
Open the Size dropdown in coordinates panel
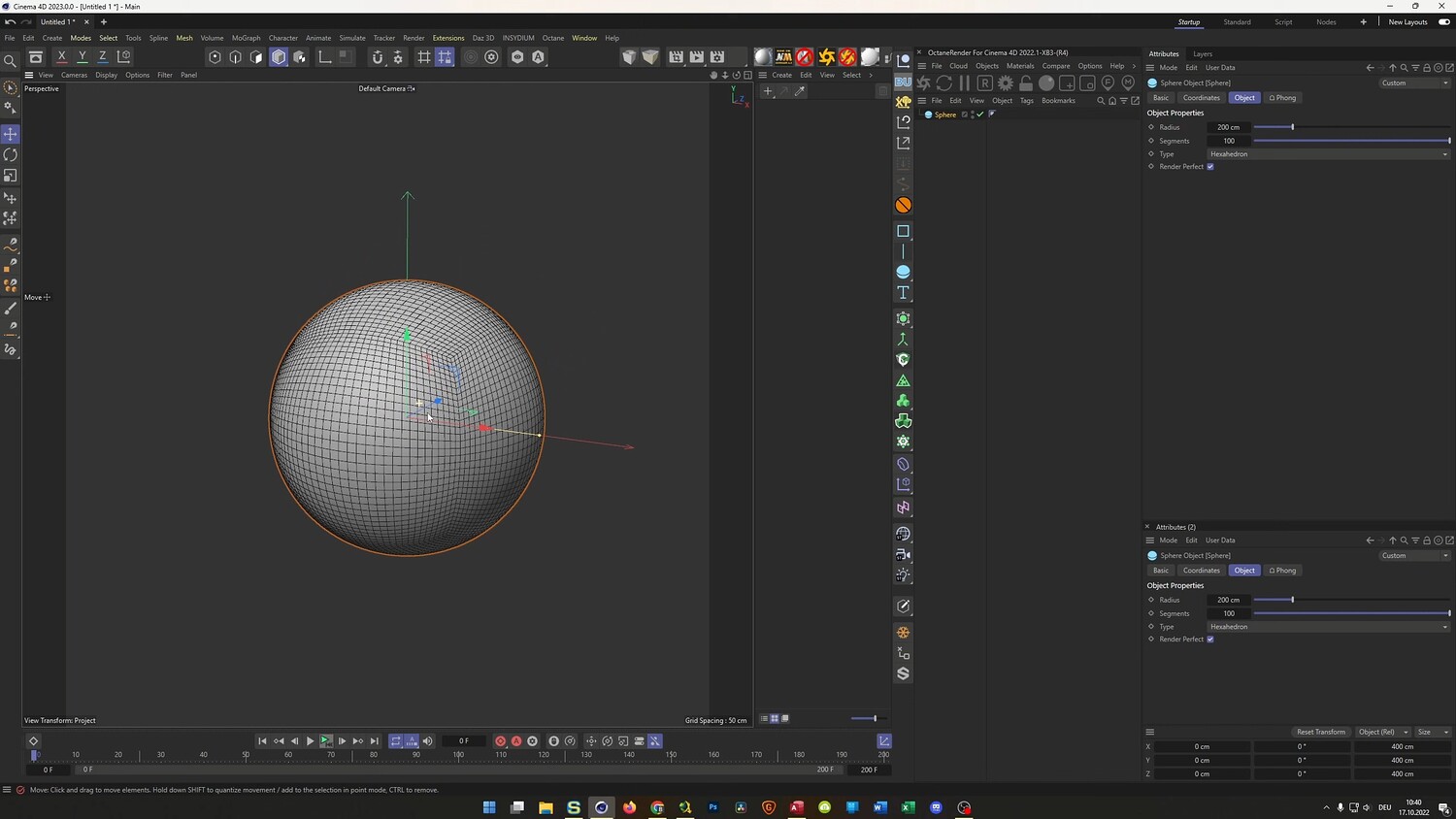pos(1433,732)
